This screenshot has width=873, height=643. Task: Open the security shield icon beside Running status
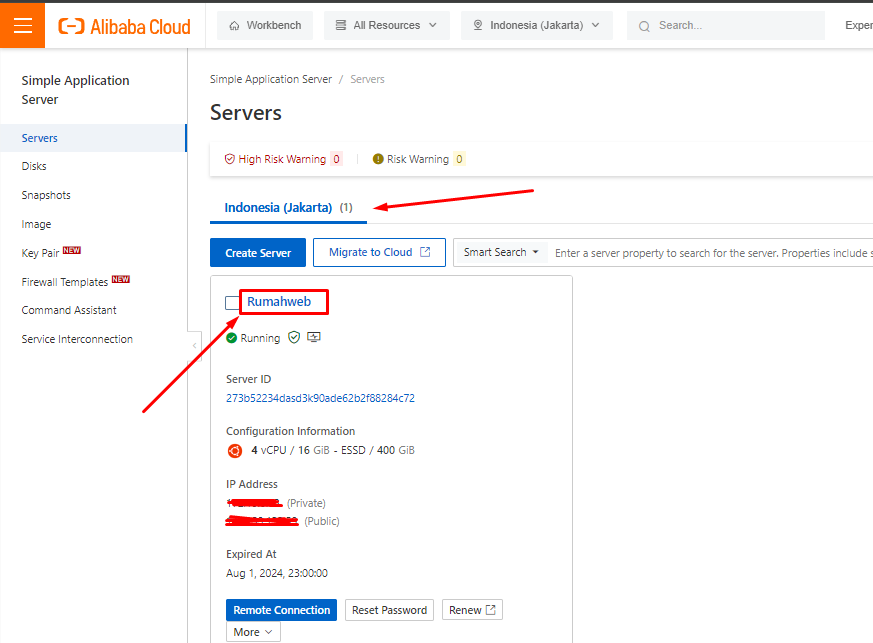[x=294, y=337]
